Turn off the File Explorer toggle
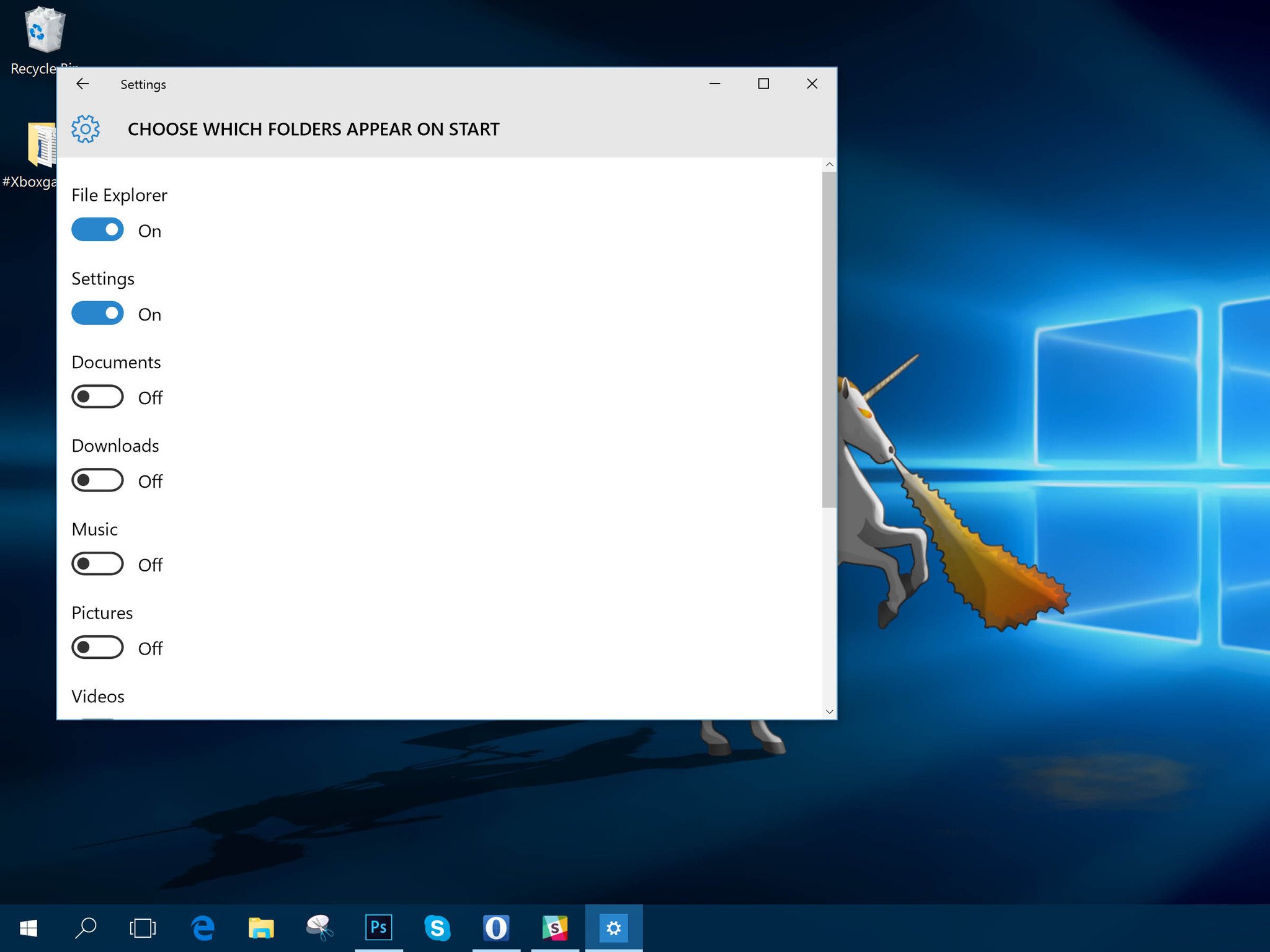This screenshot has height=952, width=1270. (97, 230)
